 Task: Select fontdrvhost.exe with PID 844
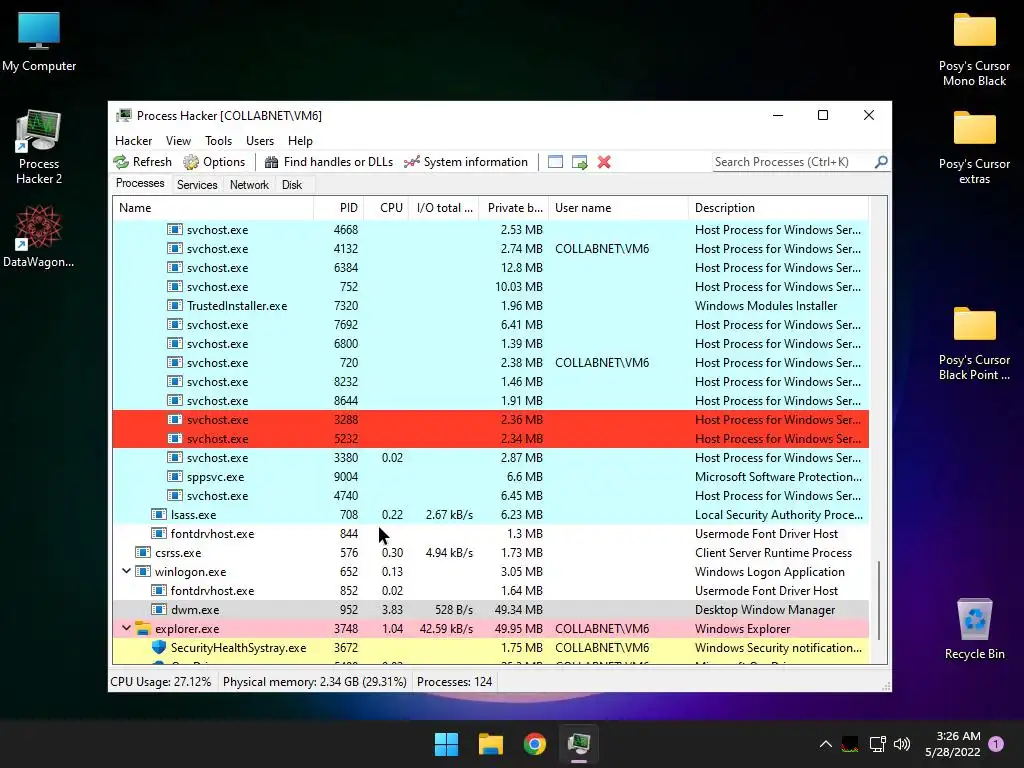coord(490,534)
